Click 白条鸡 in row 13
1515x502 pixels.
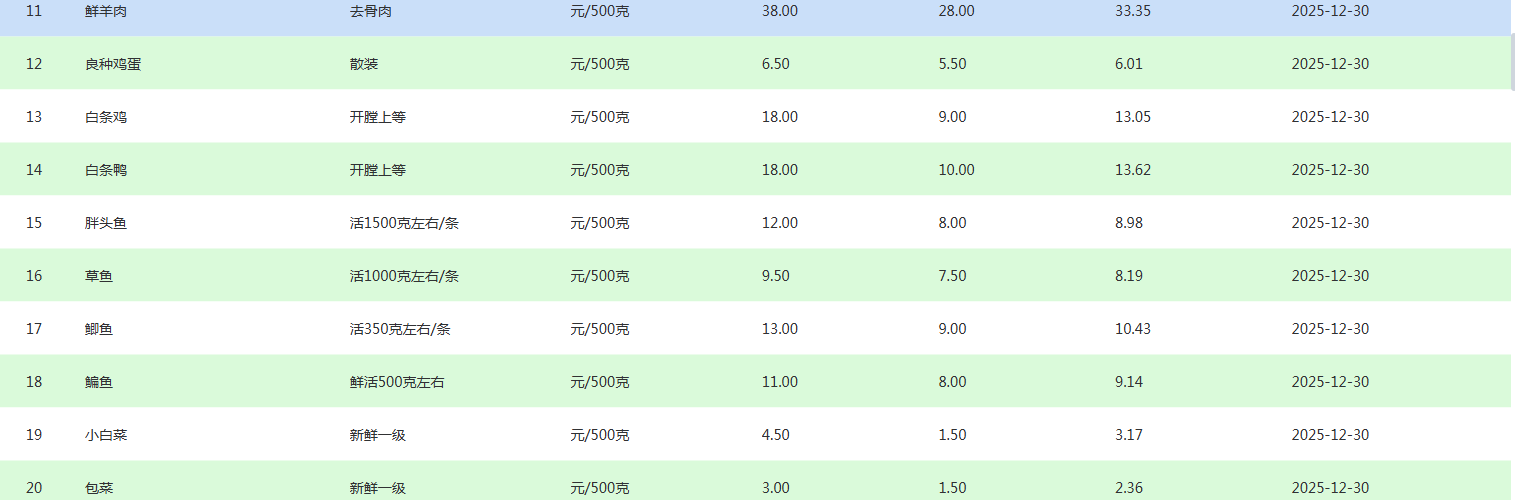[x=105, y=117]
